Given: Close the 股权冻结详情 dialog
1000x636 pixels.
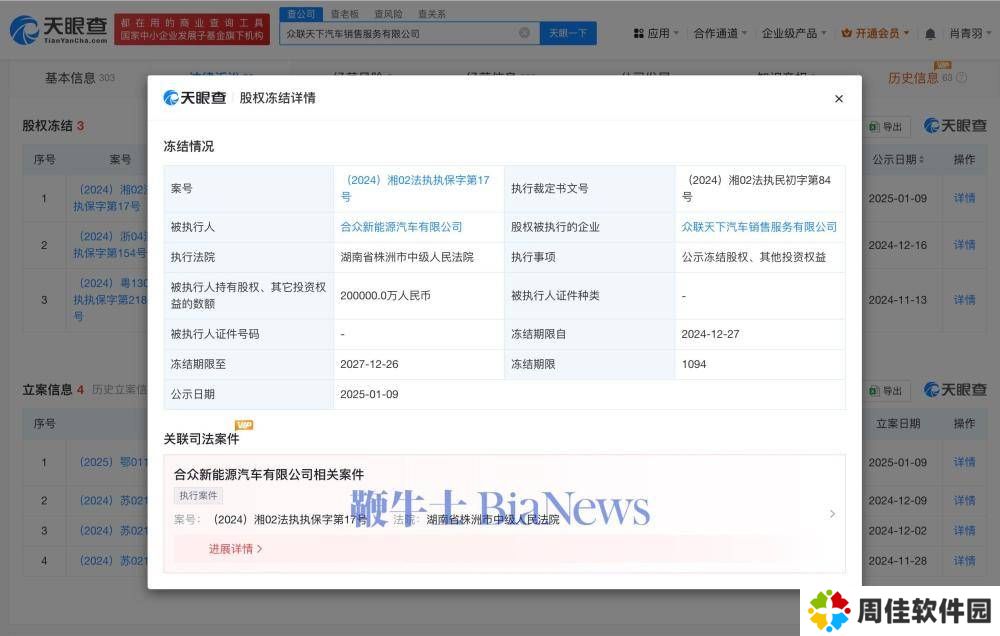Looking at the screenshot, I should pos(839,98).
